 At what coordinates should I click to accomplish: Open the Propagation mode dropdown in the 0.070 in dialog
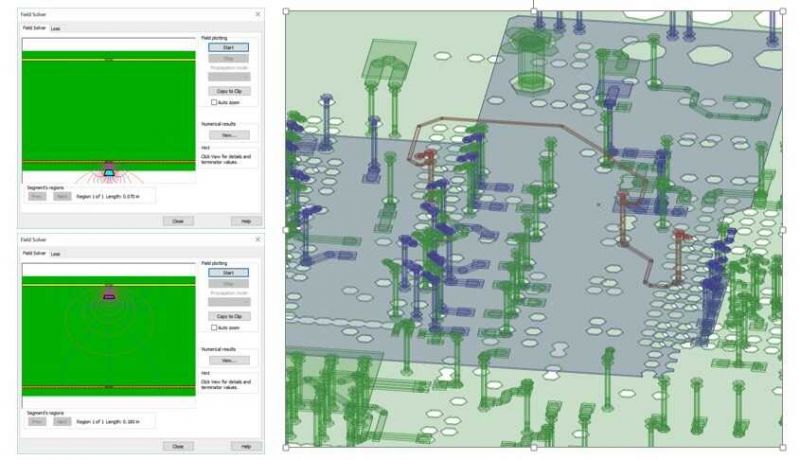coord(229,77)
